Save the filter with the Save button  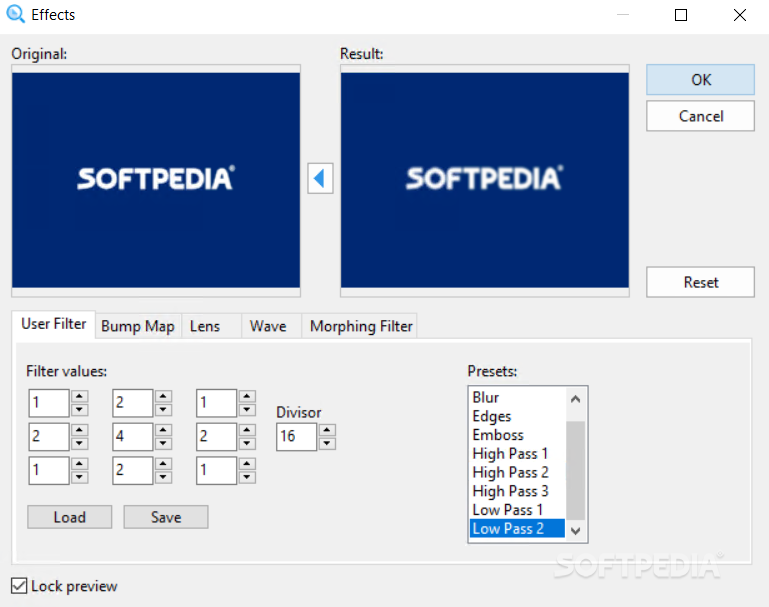point(166,517)
